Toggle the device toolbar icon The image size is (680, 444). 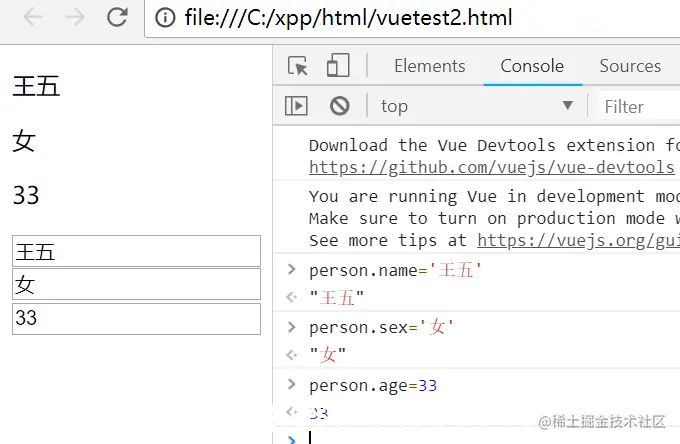point(338,65)
